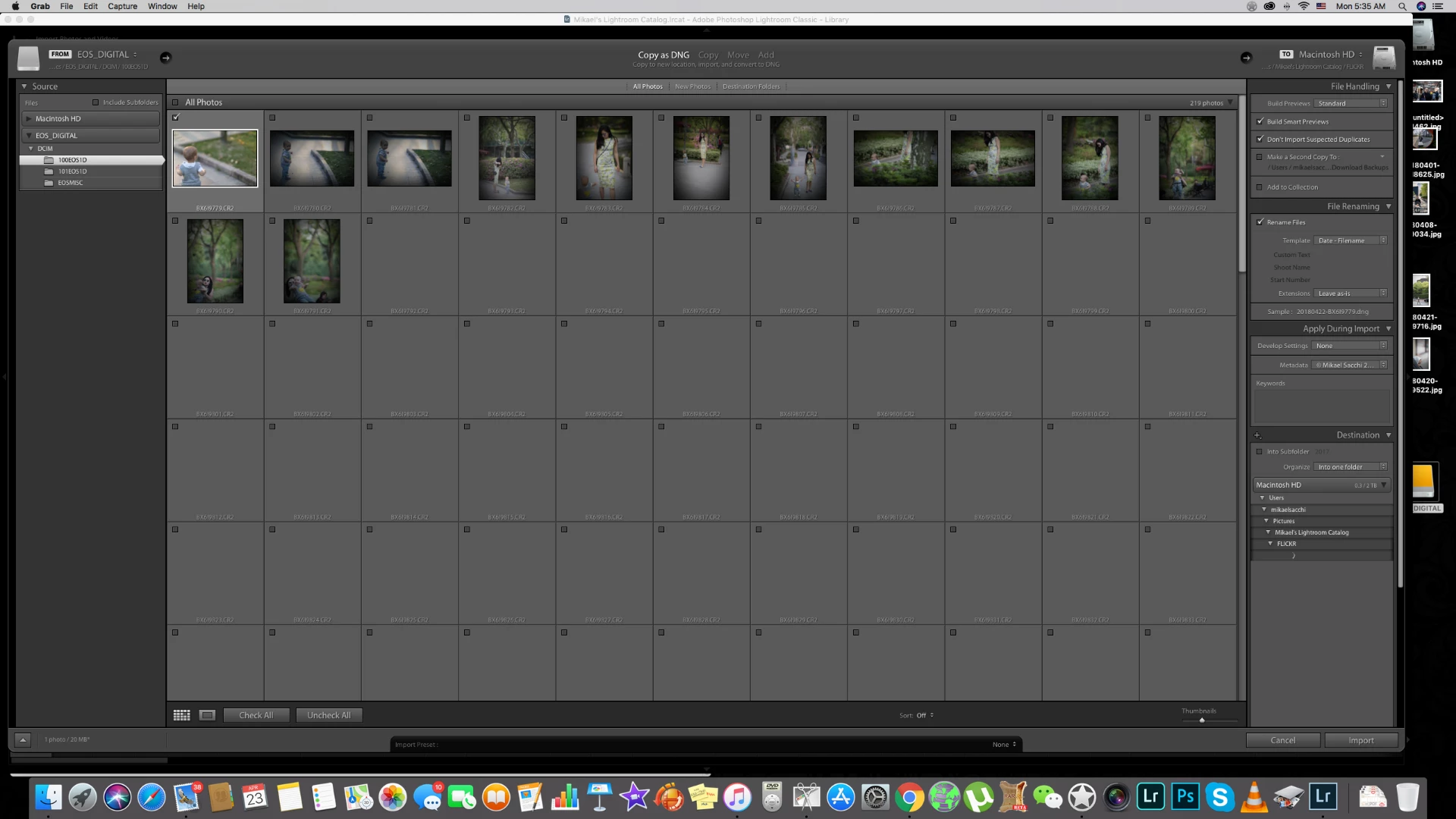
Task: Adjust the Thumbnails size slider
Action: (1202, 720)
